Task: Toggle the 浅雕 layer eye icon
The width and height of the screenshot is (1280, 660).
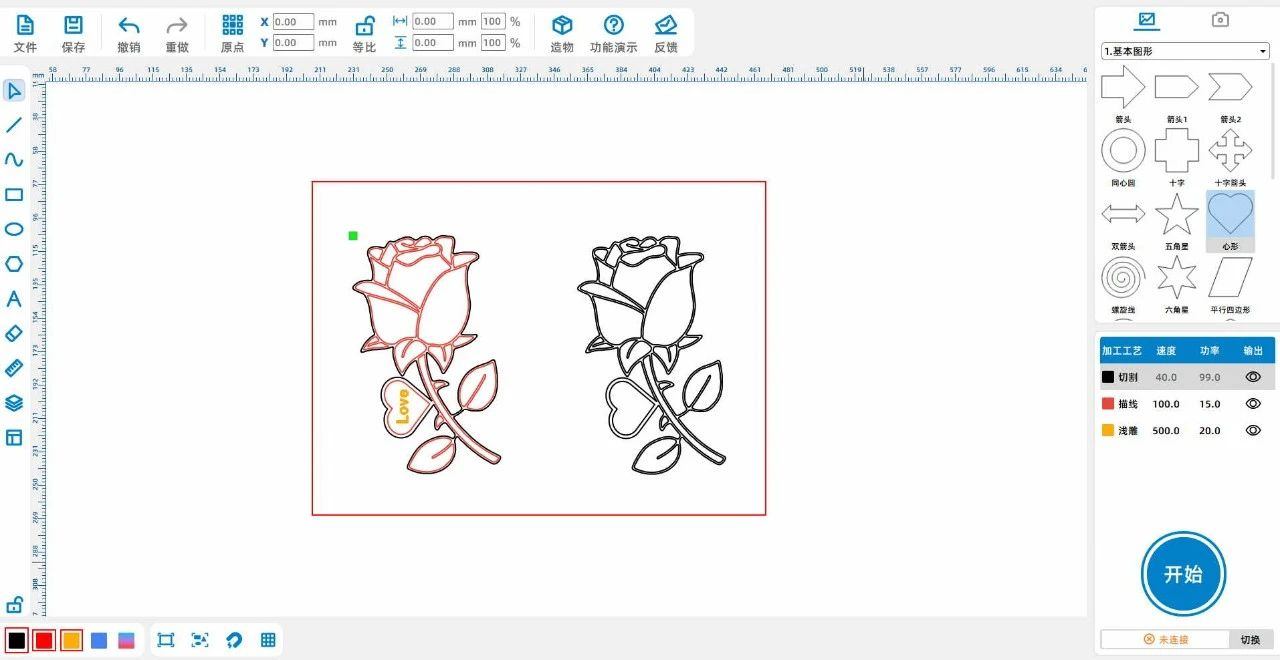Action: click(x=1252, y=430)
